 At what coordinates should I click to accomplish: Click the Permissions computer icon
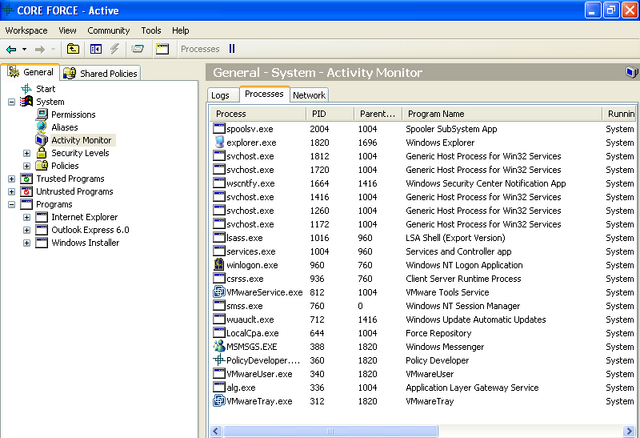pos(42,114)
